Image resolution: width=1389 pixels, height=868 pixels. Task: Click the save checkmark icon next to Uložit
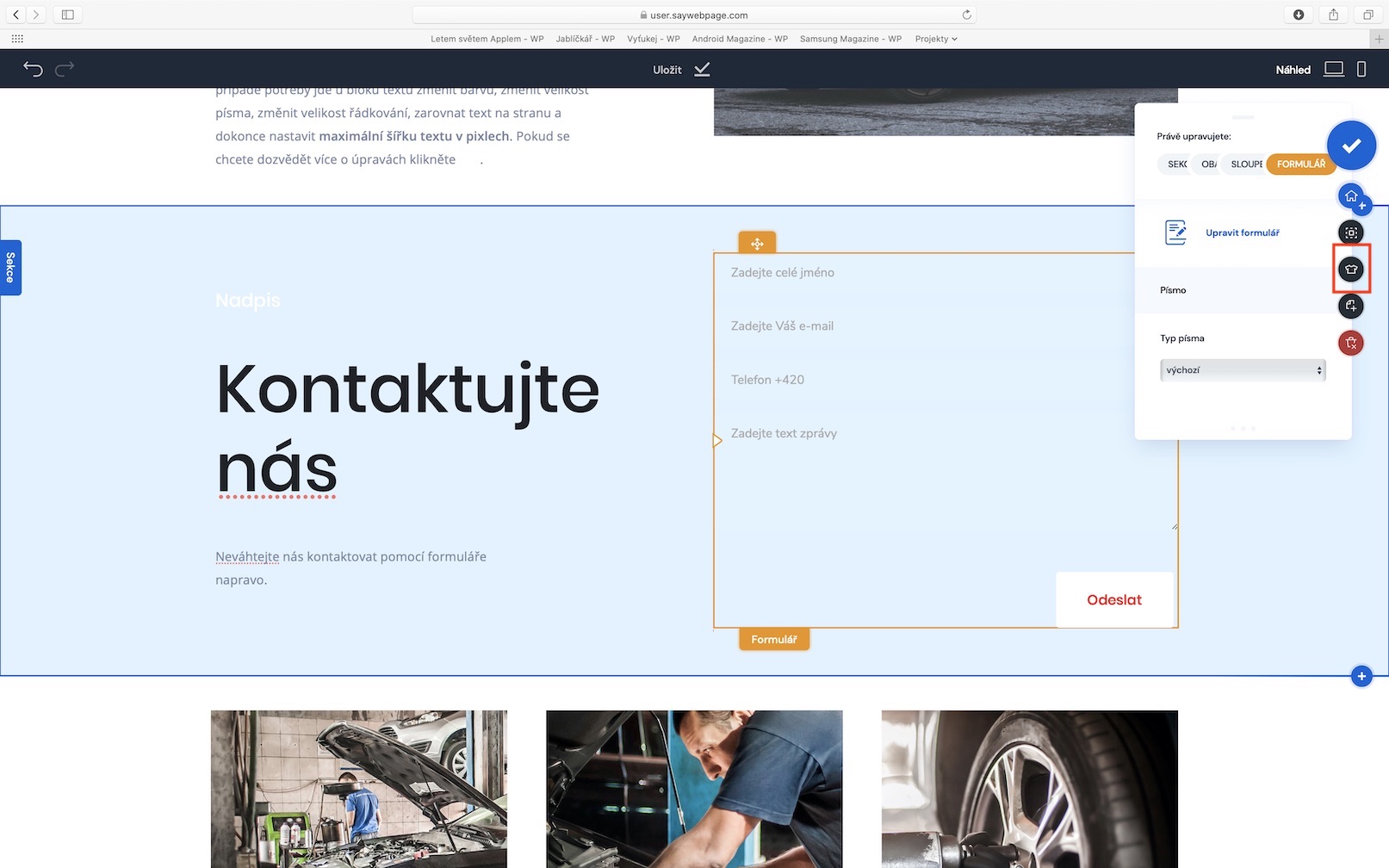[x=702, y=69]
